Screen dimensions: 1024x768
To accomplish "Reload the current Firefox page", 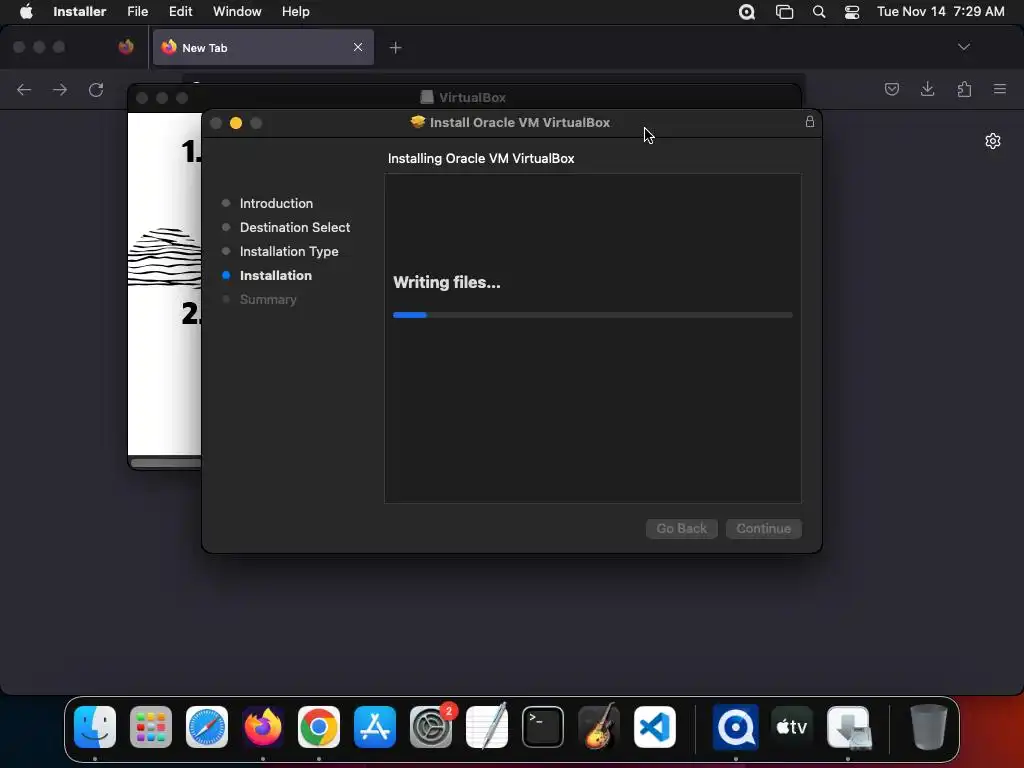I will 96,89.
